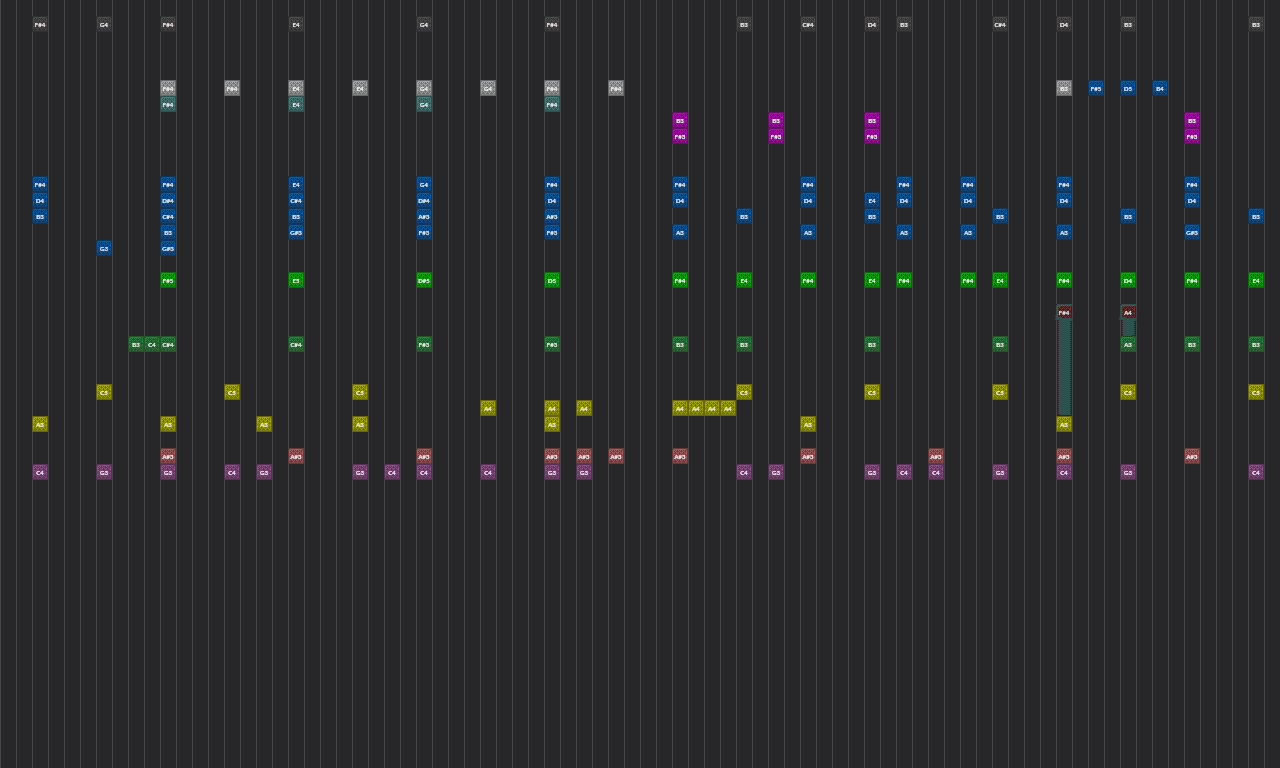Select the dark green A3 note block
1280x768 pixels.
pos(1128,344)
